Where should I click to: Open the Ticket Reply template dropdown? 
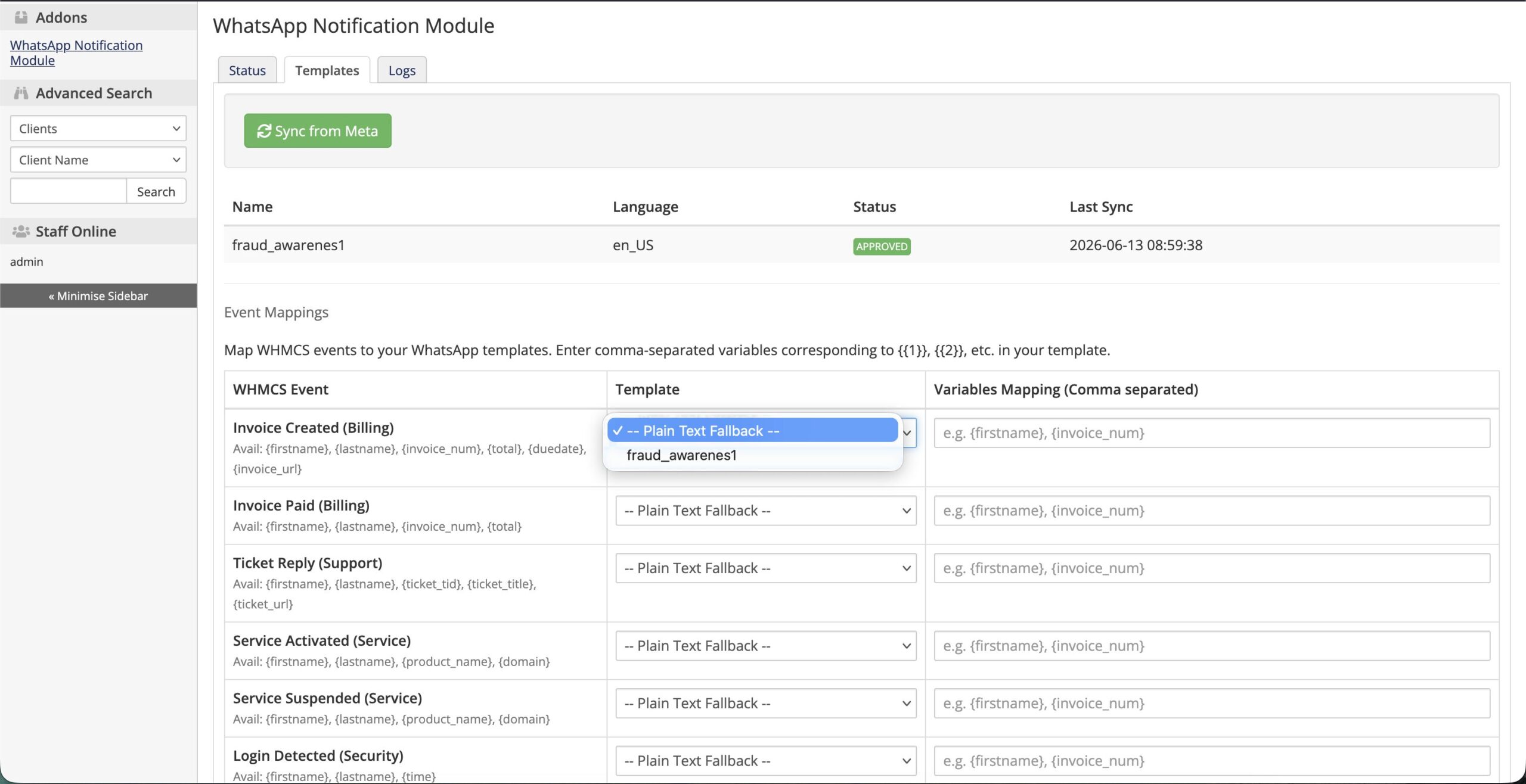[x=766, y=568]
